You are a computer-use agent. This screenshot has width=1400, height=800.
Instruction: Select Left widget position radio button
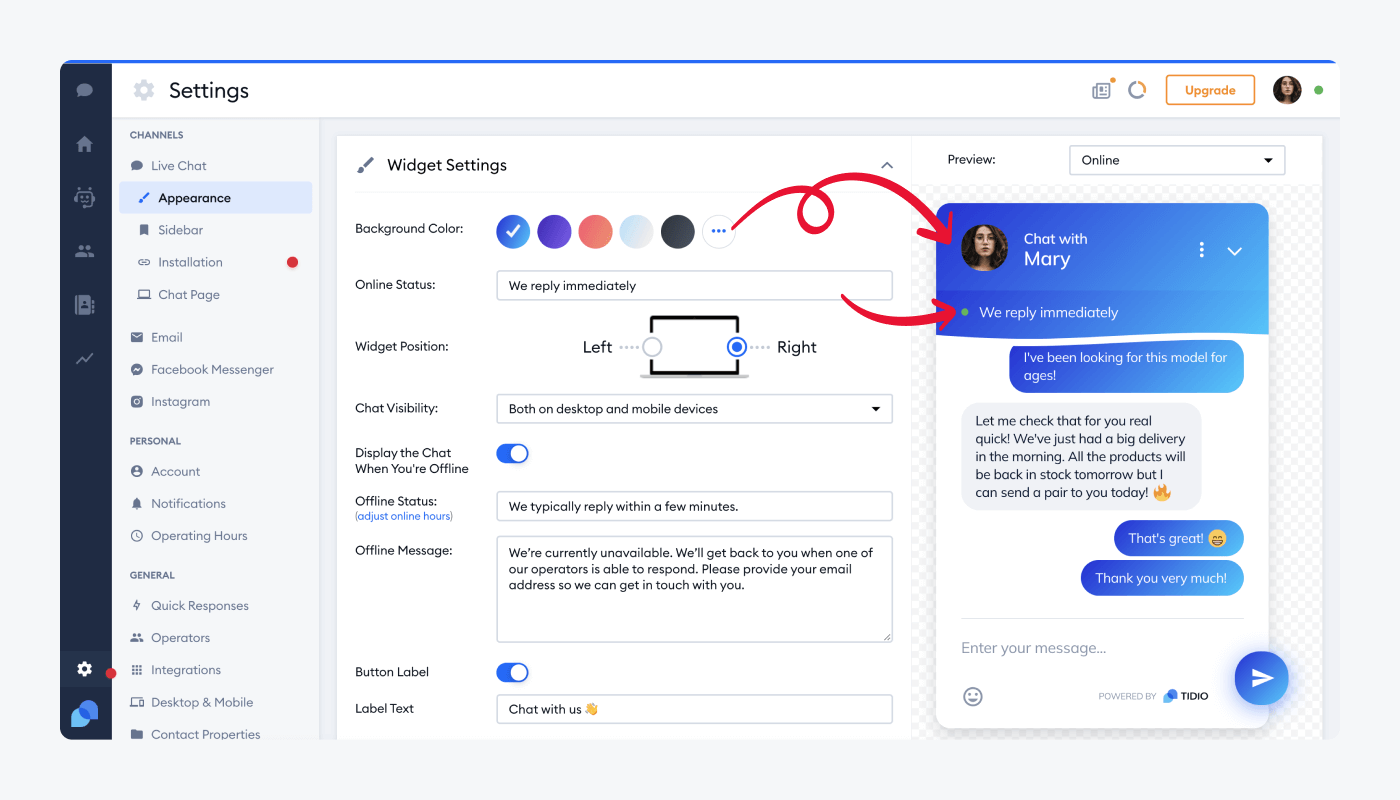point(652,347)
